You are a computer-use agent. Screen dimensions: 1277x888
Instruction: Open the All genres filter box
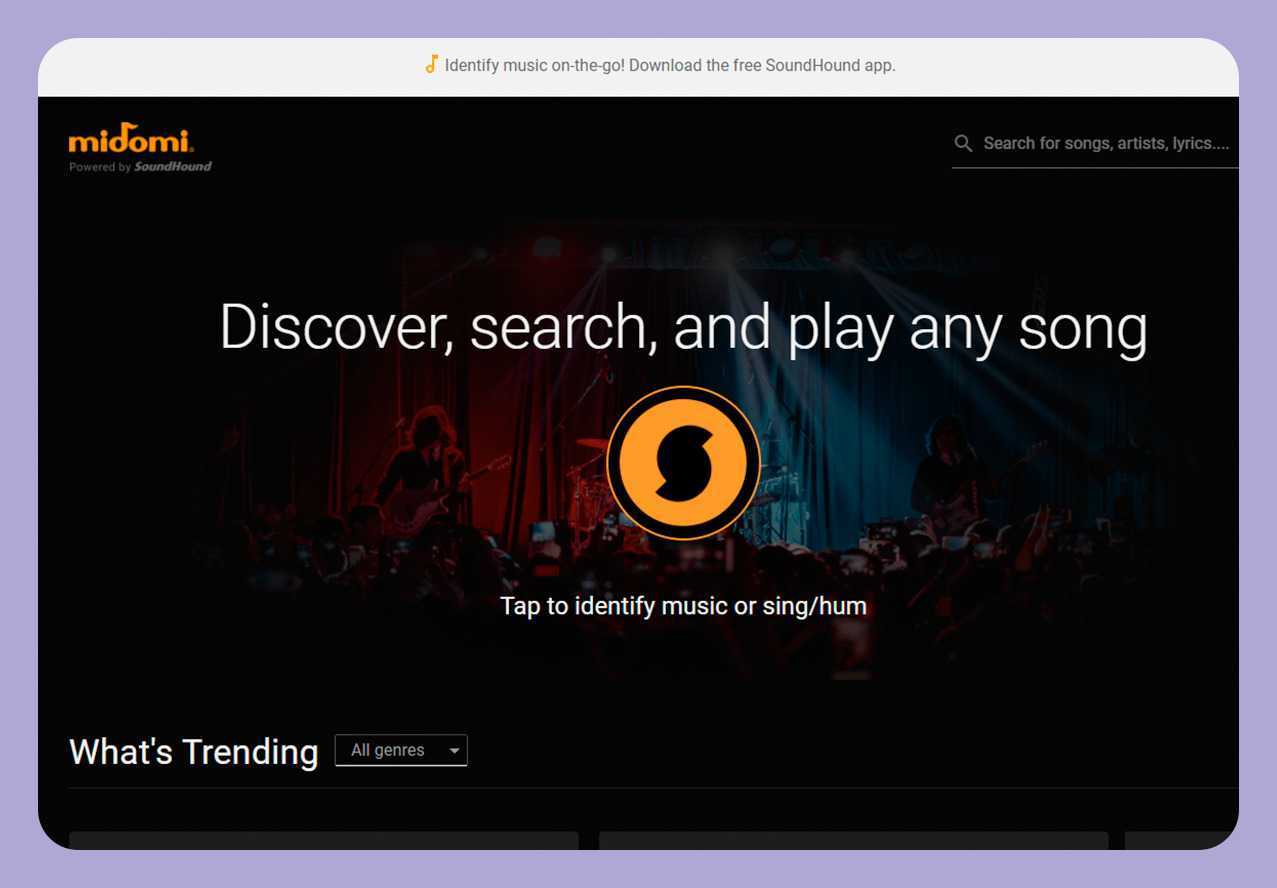(x=389, y=751)
